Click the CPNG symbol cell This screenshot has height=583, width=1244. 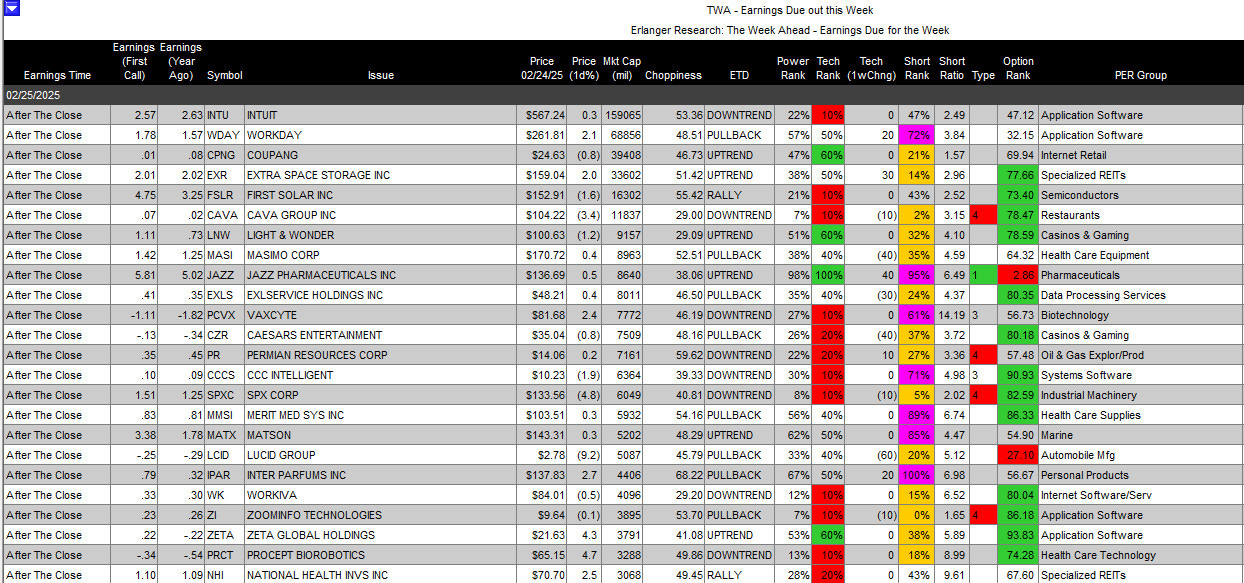pyautogui.click(x=224, y=155)
